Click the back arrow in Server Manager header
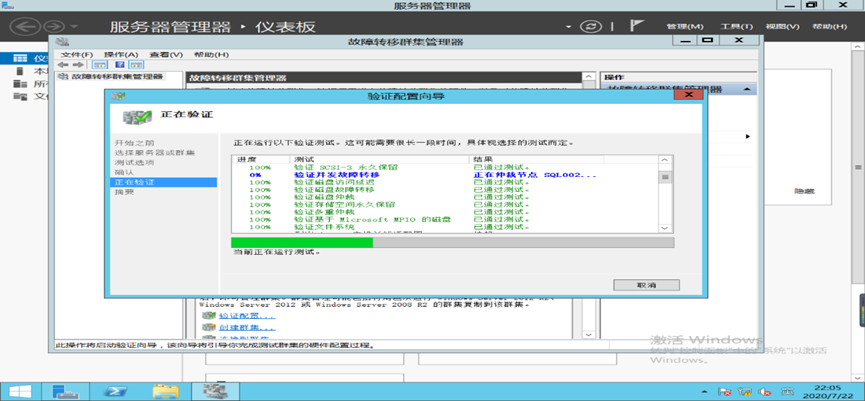The image size is (865, 401). pos(26,26)
